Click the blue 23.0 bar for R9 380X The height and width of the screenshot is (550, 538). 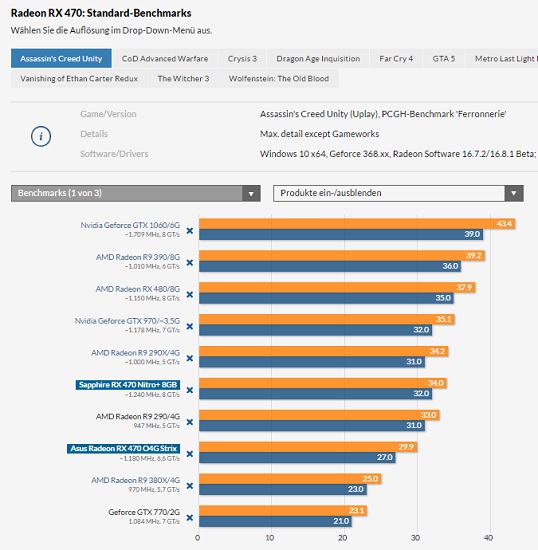283,489
